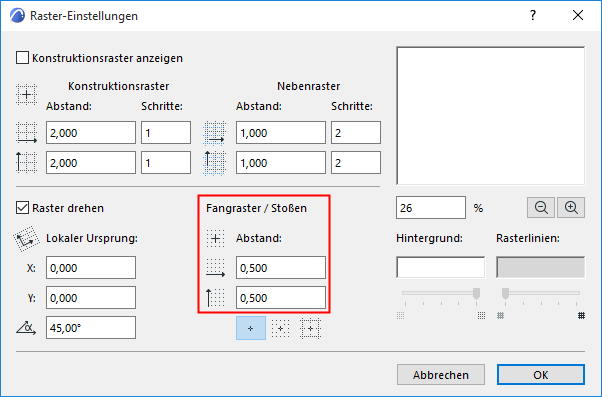
Task: Close the Raster-Einstellungen dialog
Action: click(578, 15)
